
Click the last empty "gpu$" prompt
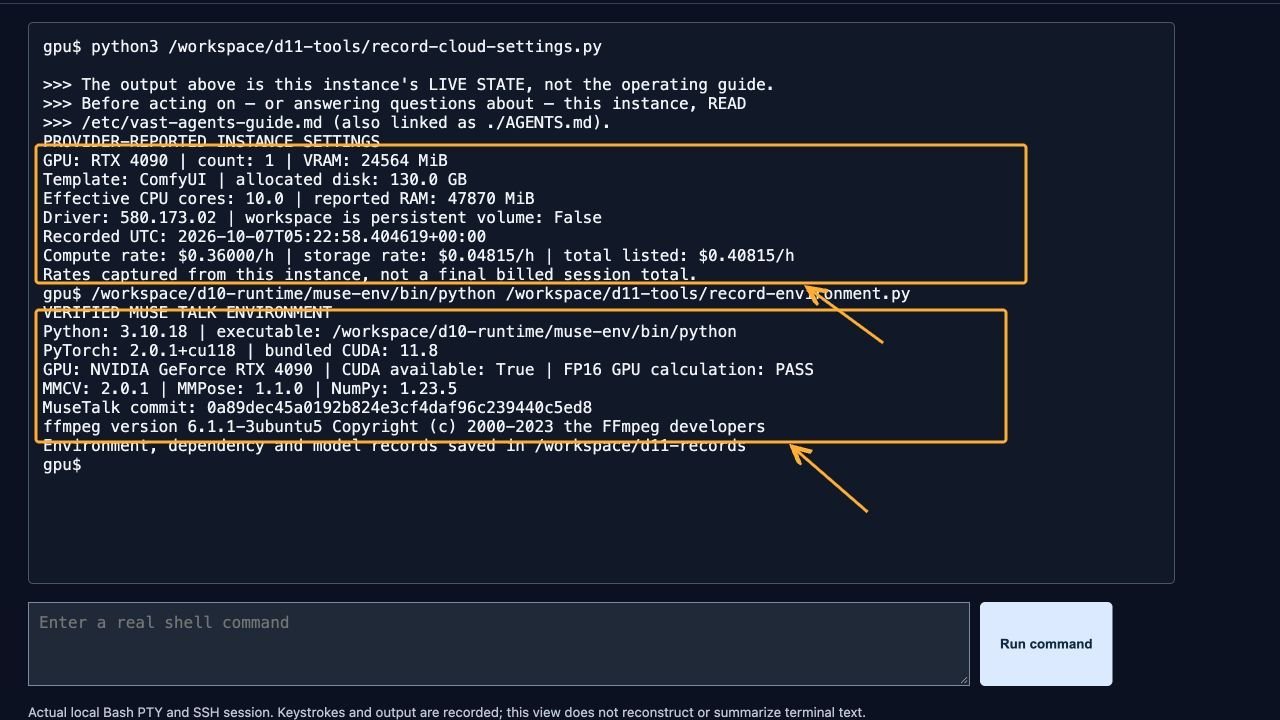[62, 465]
